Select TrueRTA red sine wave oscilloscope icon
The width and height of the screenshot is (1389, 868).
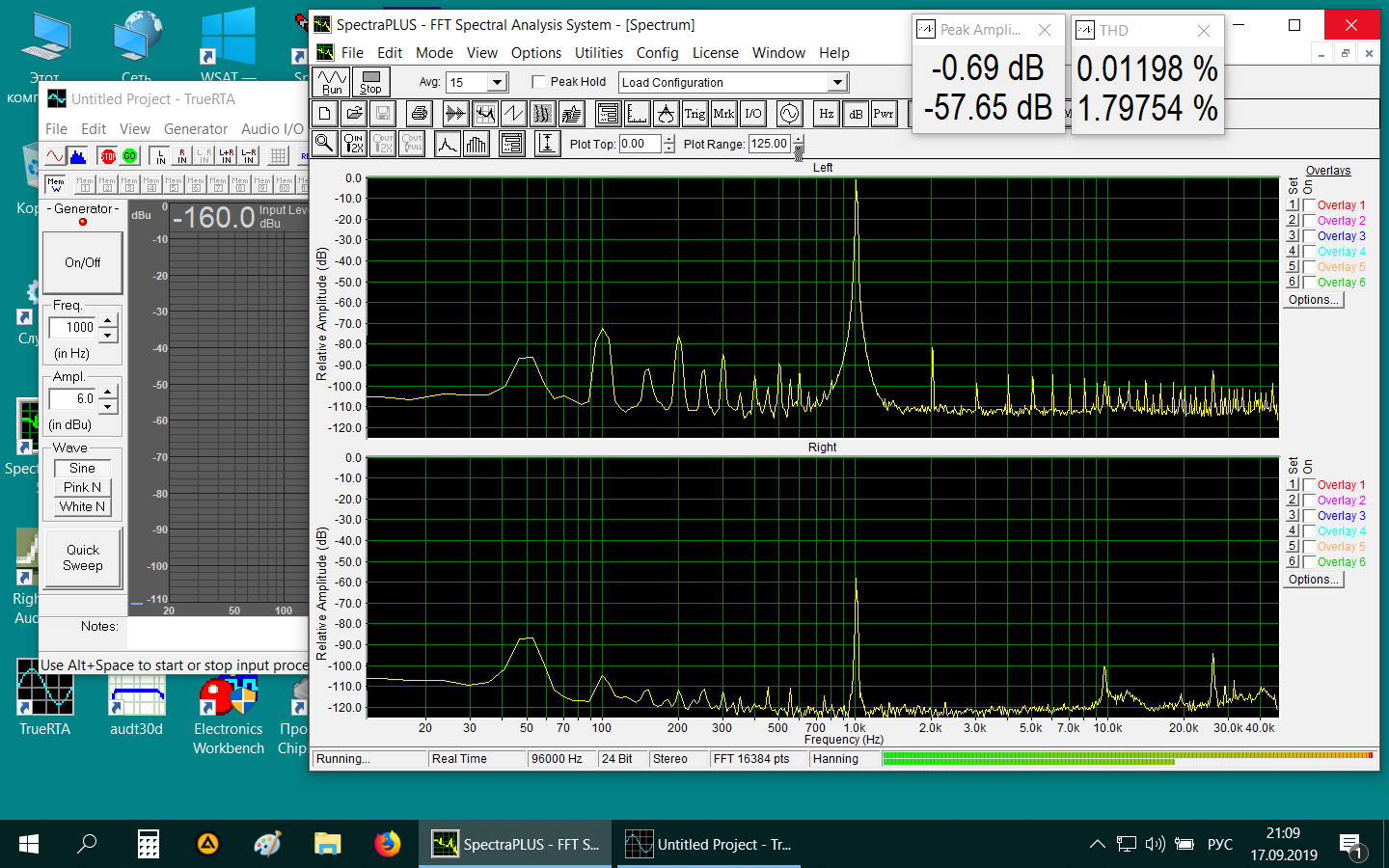coord(55,156)
